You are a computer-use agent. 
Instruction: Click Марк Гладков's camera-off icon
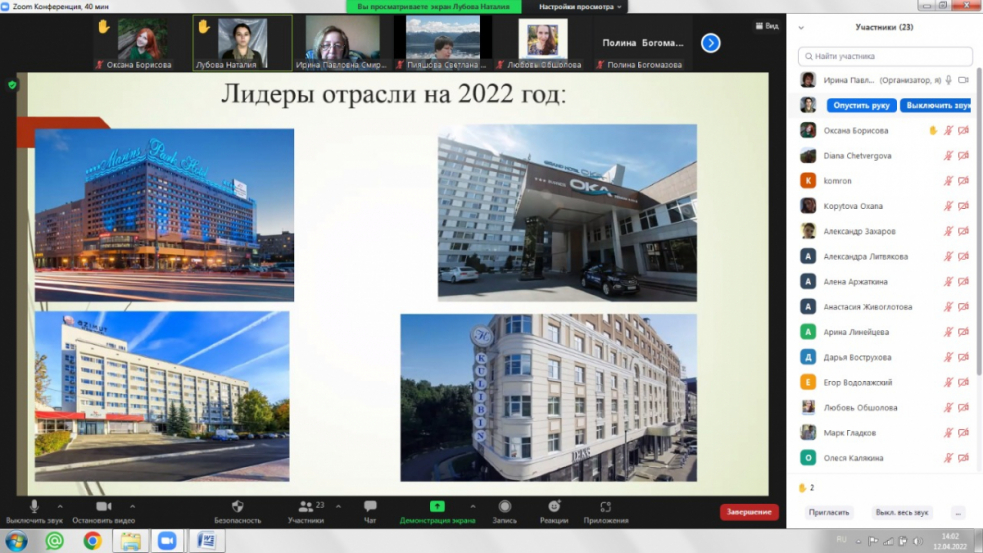click(964, 433)
